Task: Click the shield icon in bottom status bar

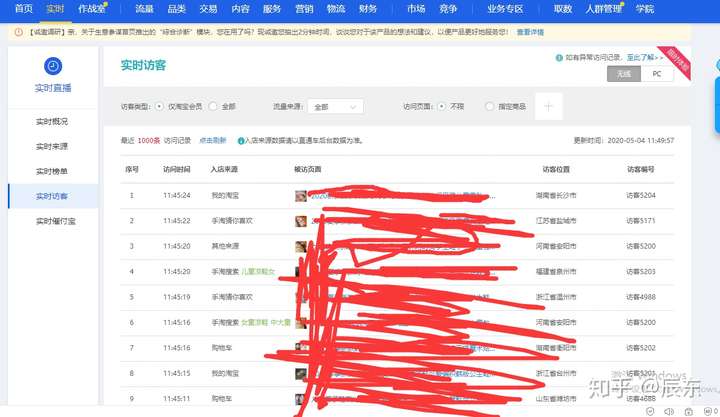Action: click(x=650, y=411)
